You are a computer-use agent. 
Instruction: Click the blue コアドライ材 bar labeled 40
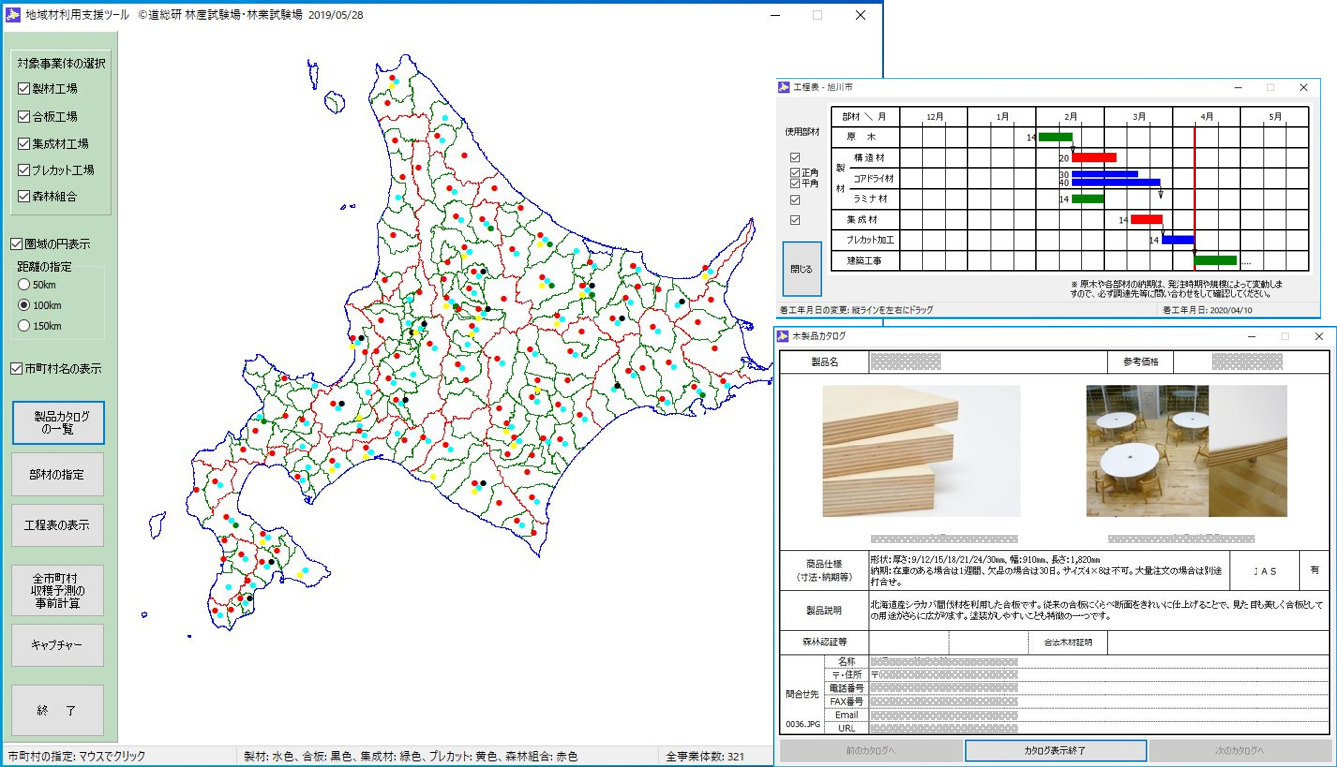[x=1116, y=183]
